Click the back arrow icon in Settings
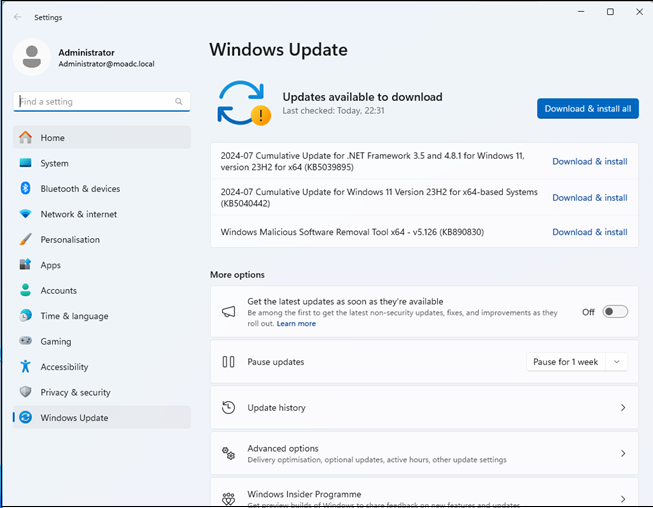Viewport: 653px width, 508px height. [x=17, y=17]
